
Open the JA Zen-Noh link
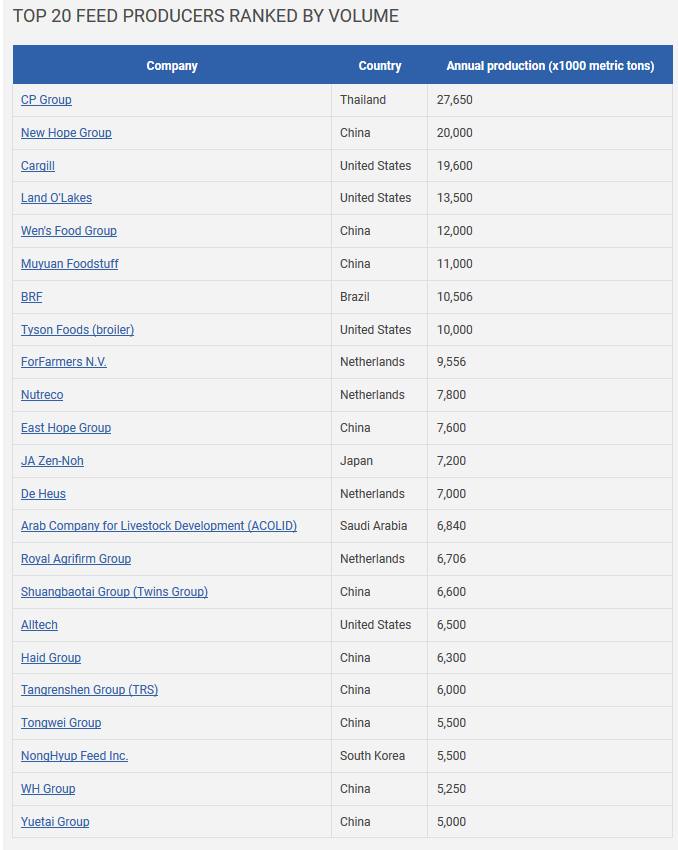pyautogui.click(x=52, y=461)
